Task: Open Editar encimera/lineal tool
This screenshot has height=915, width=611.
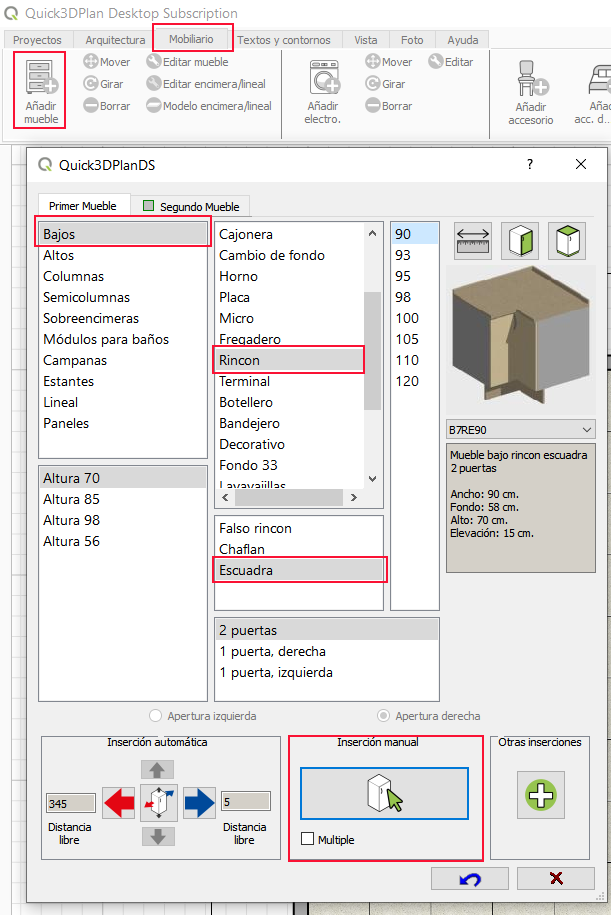Action: coord(206,84)
